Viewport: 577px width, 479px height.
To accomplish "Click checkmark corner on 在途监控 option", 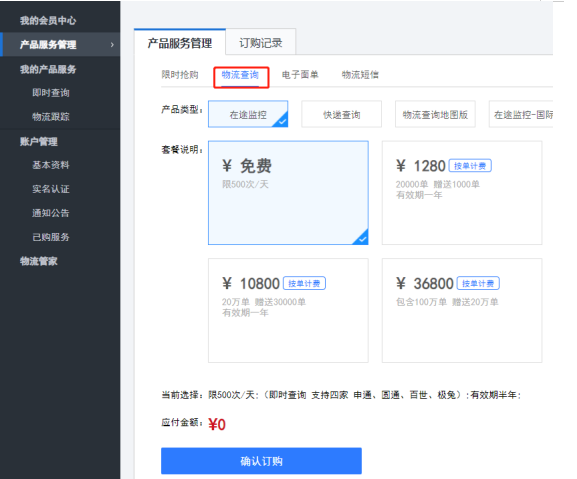I will [x=282, y=121].
